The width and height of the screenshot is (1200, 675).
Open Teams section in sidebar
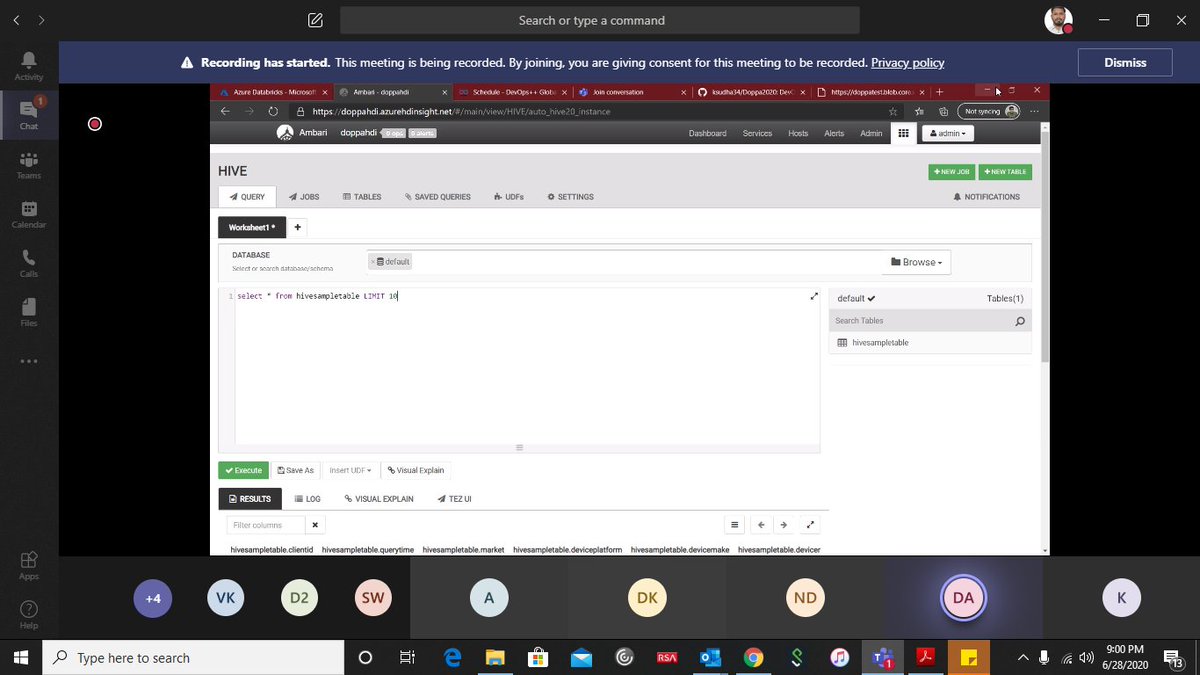click(29, 165)
